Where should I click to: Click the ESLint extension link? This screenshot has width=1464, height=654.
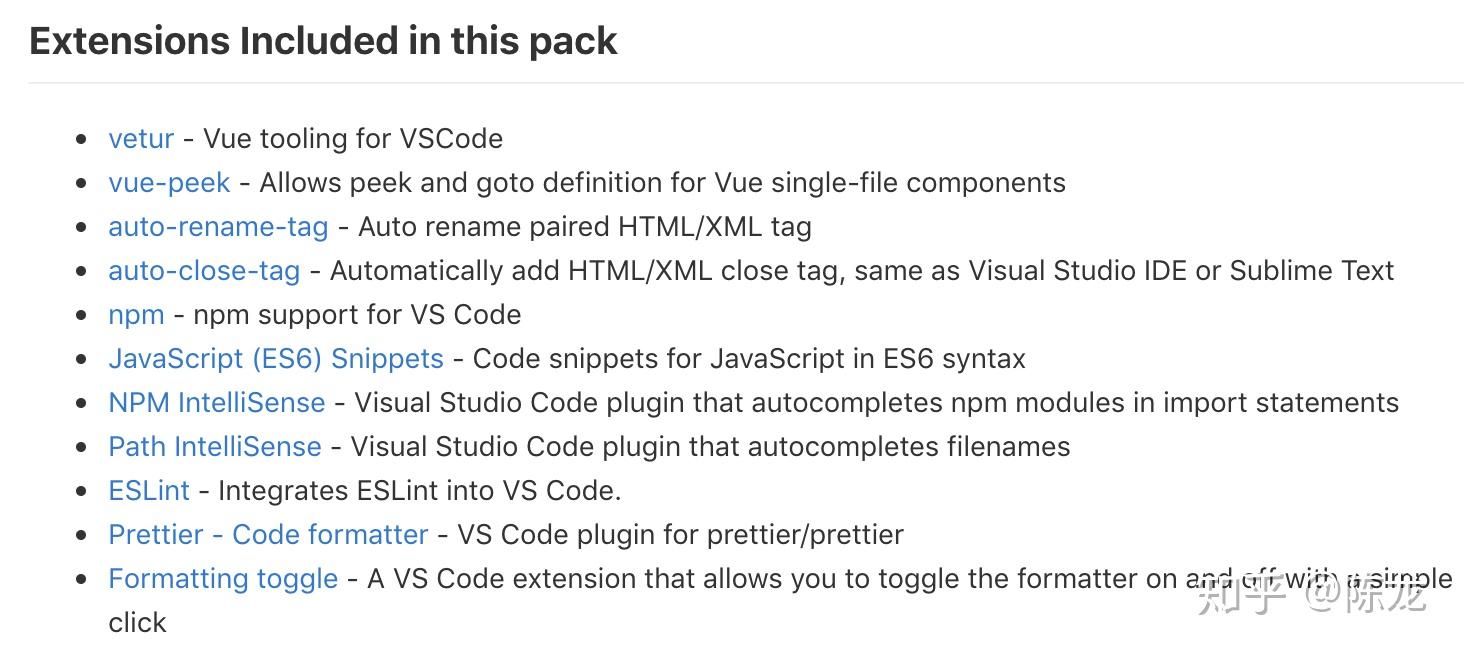click(149, 490)
